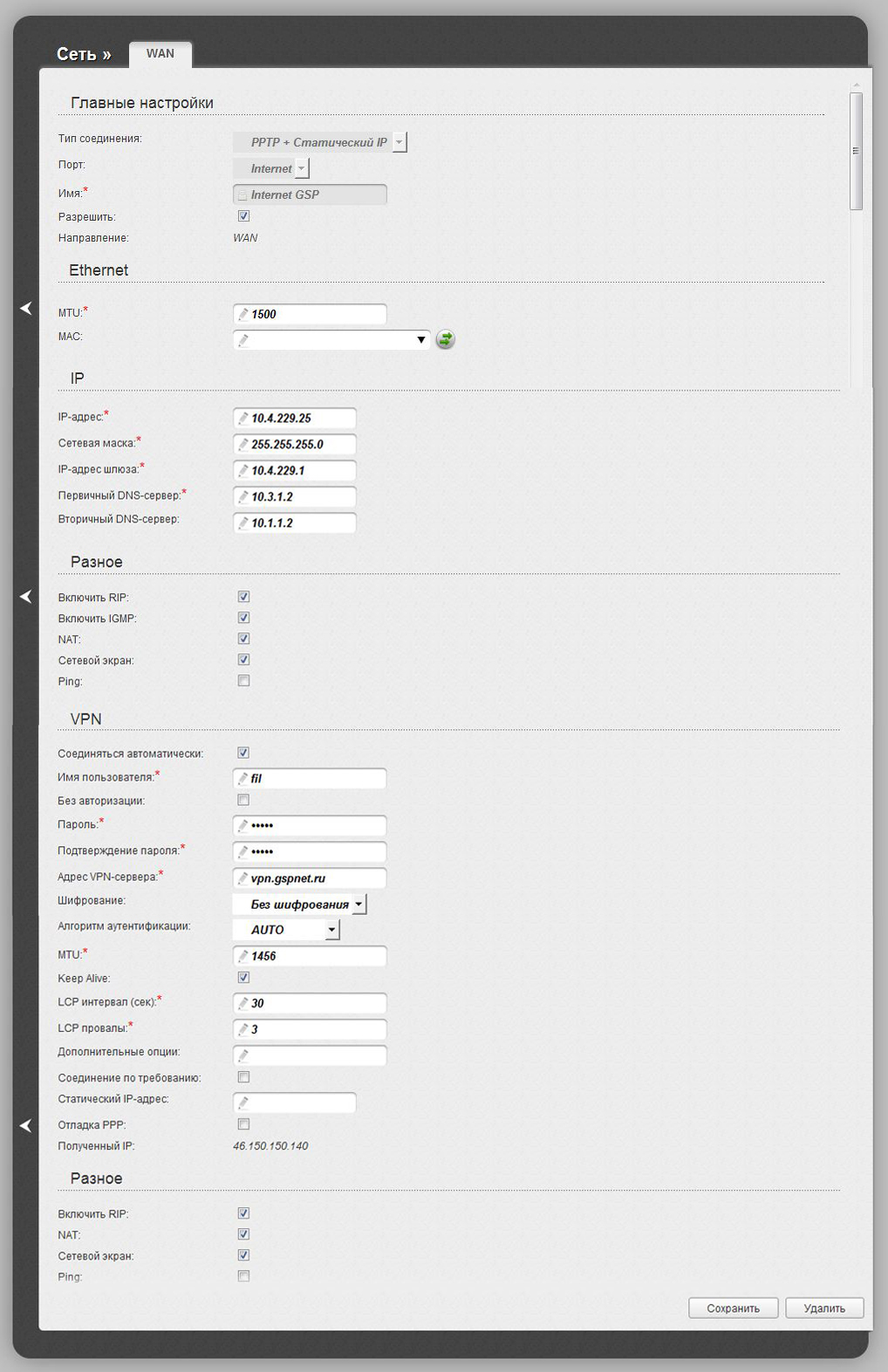Enable Отладка PPP checkbox
This screenshot has height=1372, width=888.
243,1124
